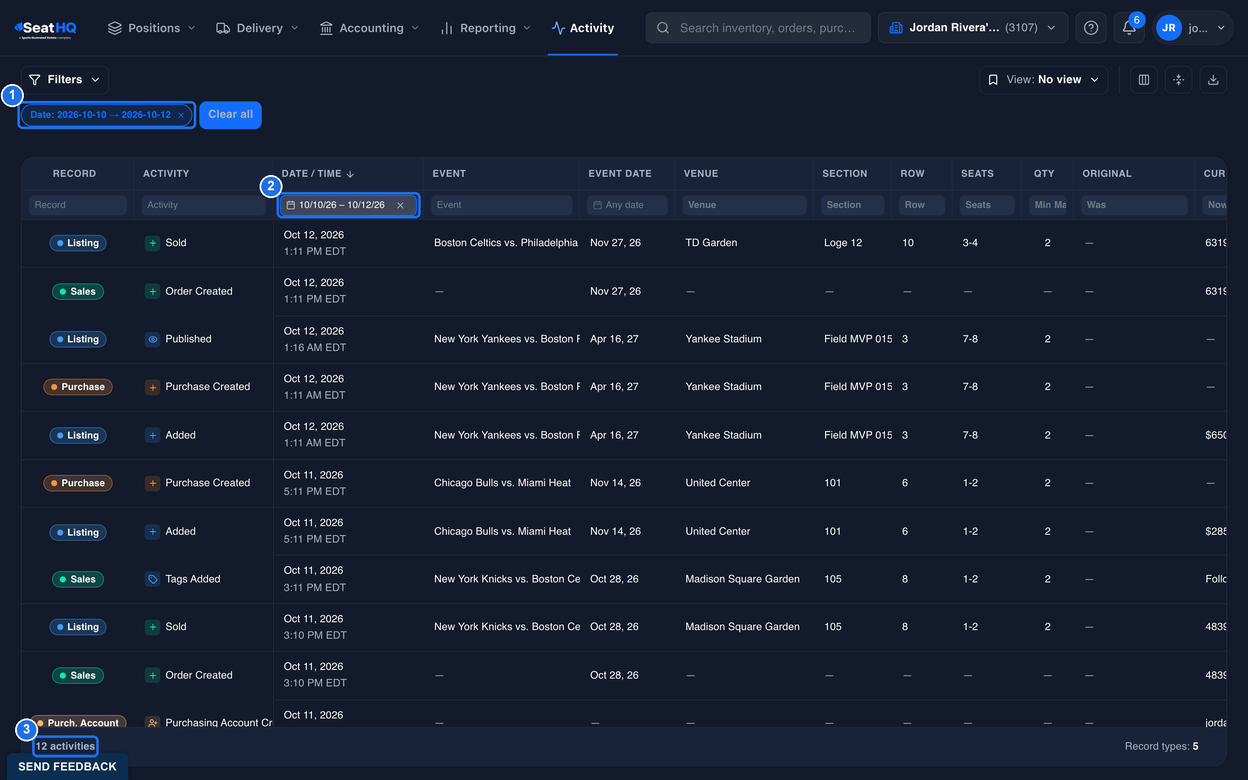The image size is (1248, 780).
Task: Click Madison Square Garden in Tags Added row
Action: pyautogui.click(x=742, y=579)
